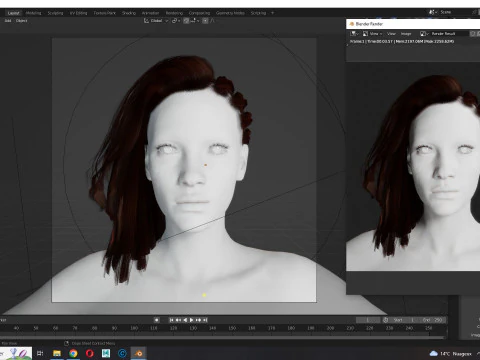
Task: Open the View menu in Render window
Action: click(391, 34)
